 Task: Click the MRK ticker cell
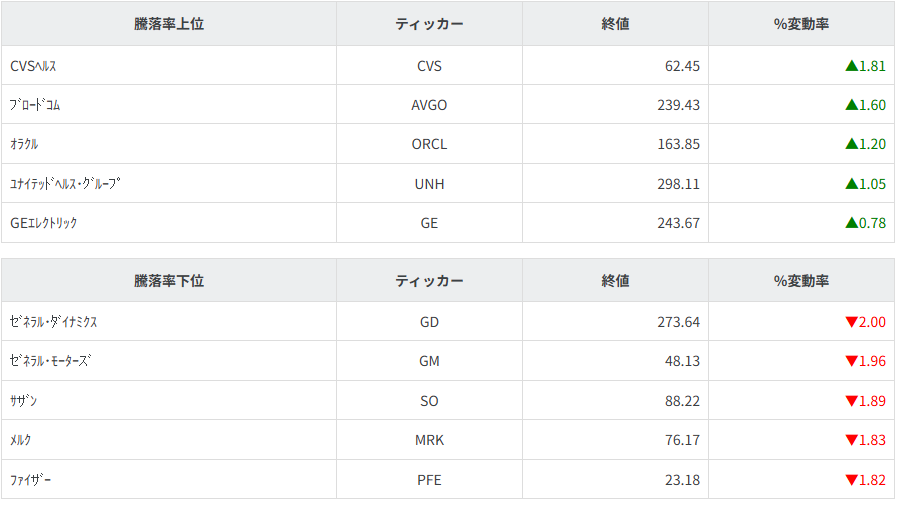pyautogui.click(x=429, y=440)
